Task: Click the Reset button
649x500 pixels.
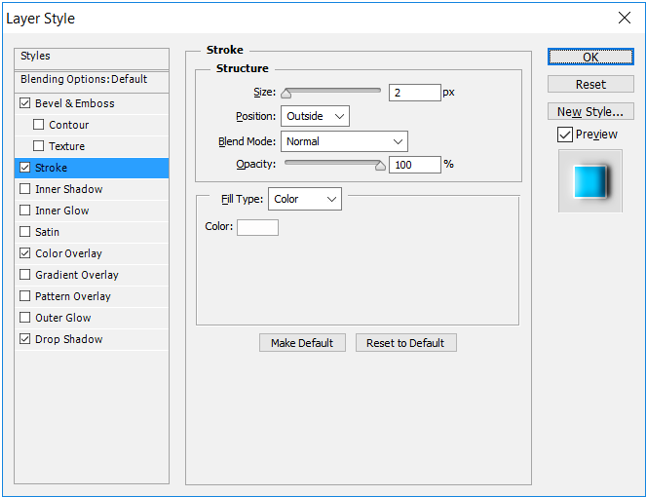Action: click(591, 84)
